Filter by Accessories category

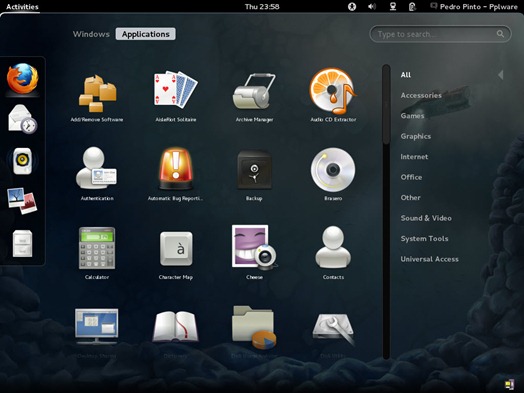(421, 95)
